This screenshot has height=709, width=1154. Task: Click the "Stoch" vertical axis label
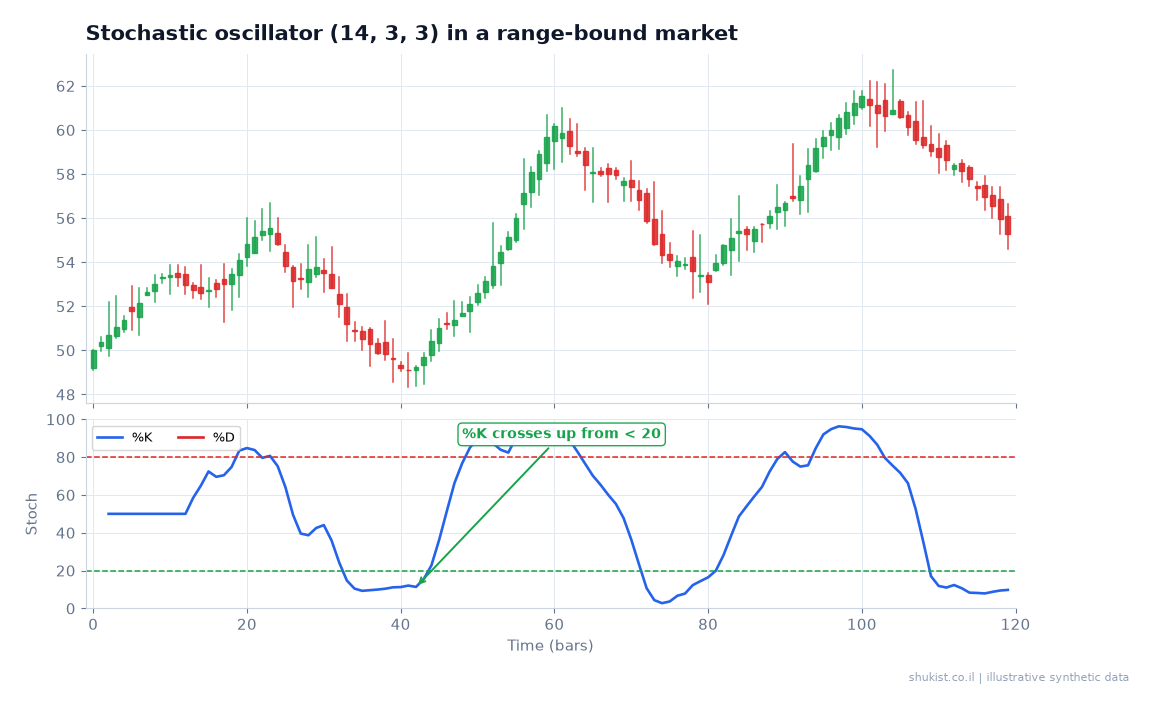(x=32, y=514)
